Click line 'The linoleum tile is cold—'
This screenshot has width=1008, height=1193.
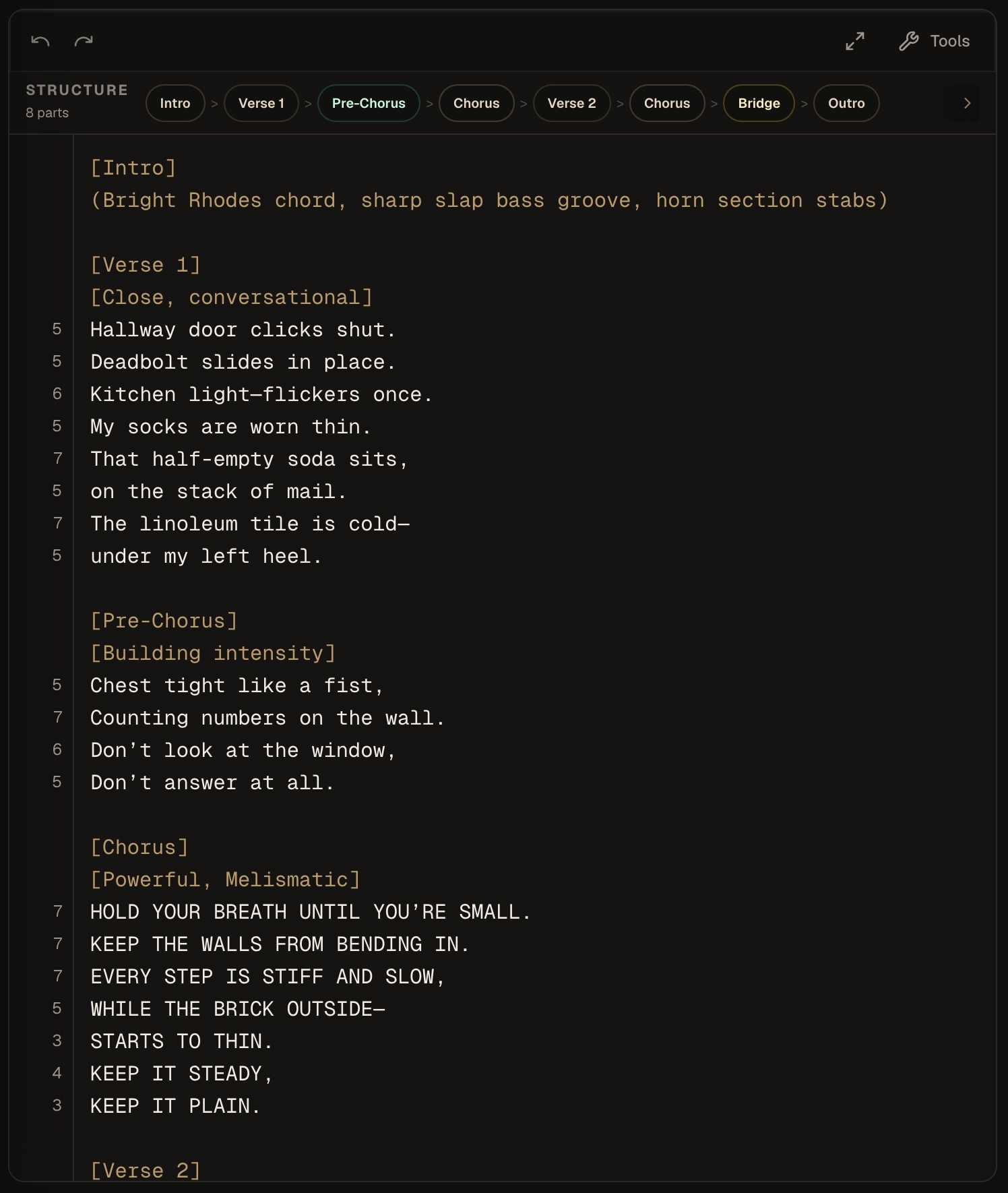(x=250, y=524)
